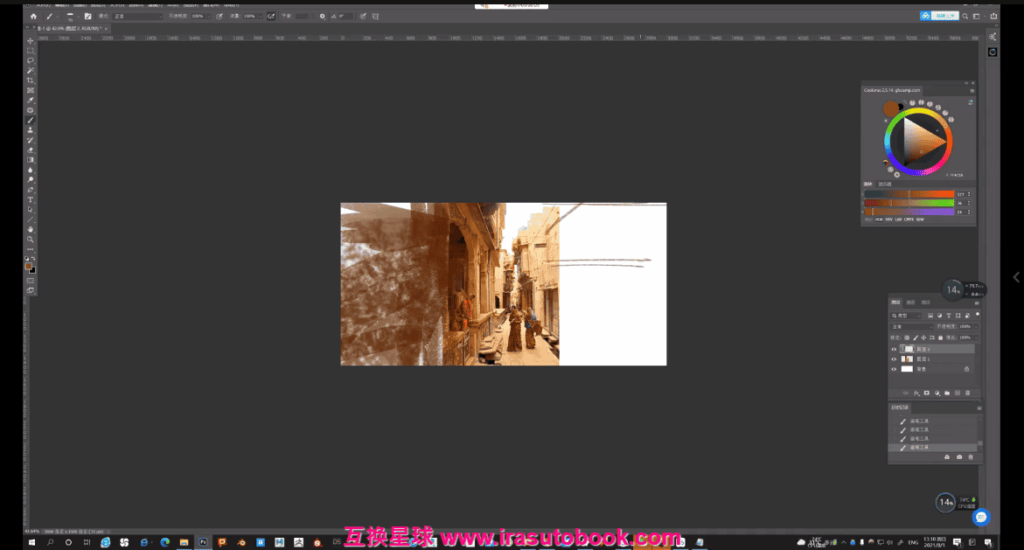Viewport: 1024px width, 550px height.
Task: Select the Lasso tool
Action: [31, 61]
